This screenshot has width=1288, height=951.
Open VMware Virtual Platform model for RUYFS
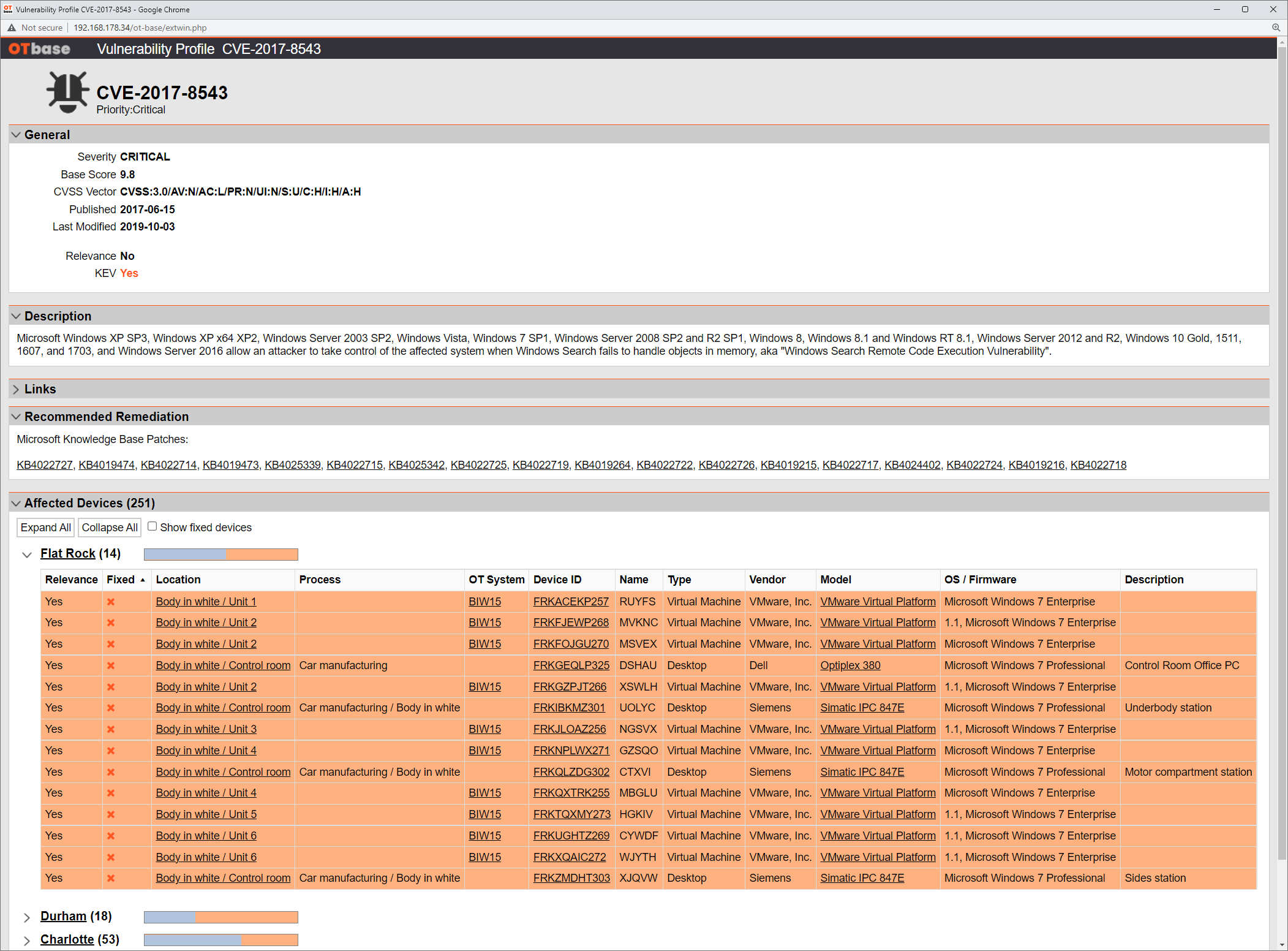(x=878, y=602)
